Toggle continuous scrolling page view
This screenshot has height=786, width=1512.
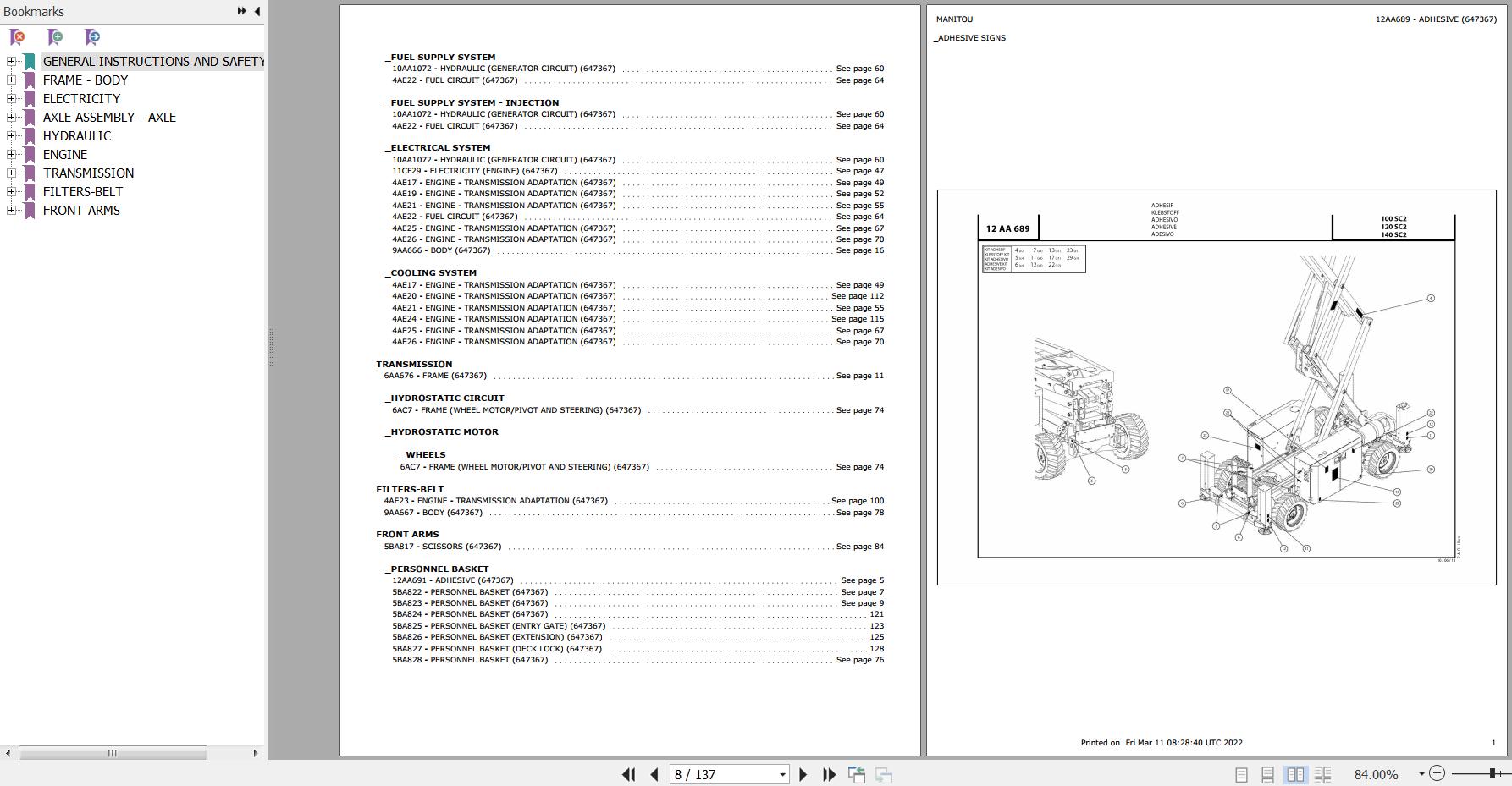(1267, 774)
